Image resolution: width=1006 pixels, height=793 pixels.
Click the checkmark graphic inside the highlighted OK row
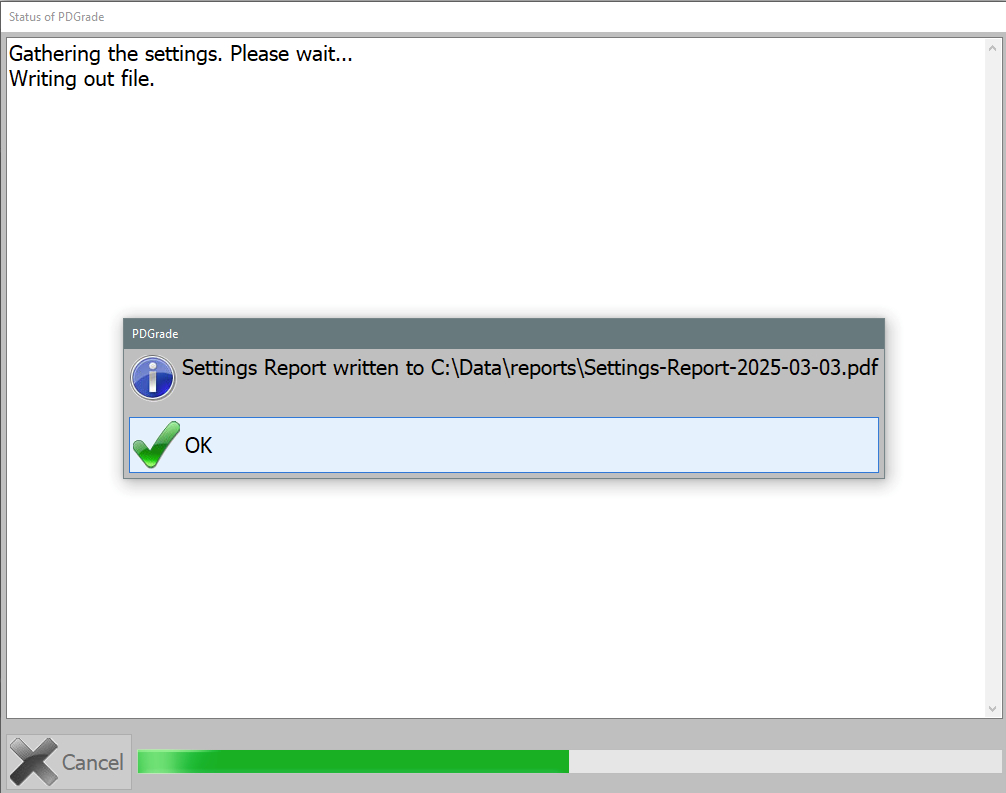155,443
